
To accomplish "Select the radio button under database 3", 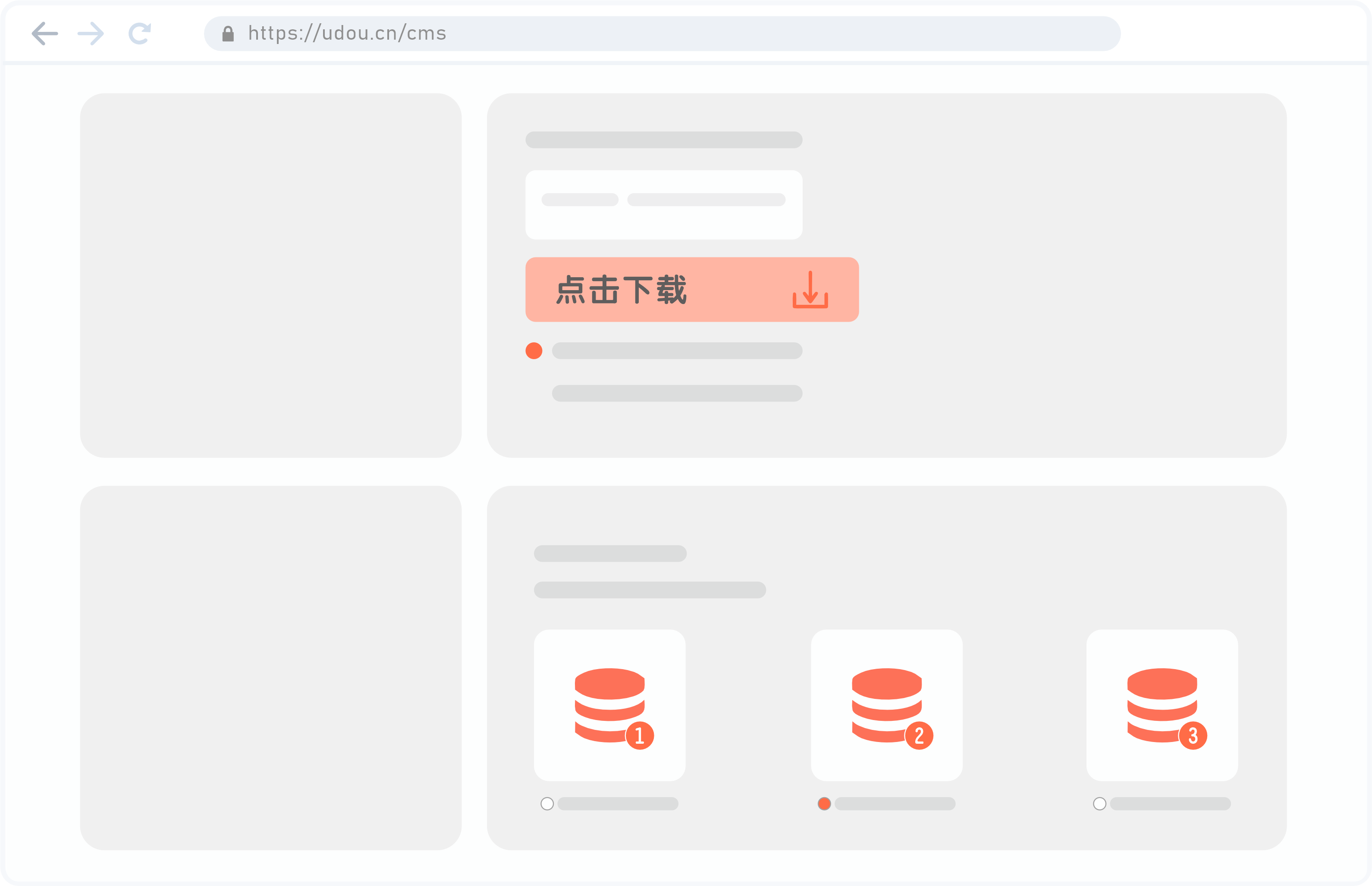I will (x=1099, y=803).
